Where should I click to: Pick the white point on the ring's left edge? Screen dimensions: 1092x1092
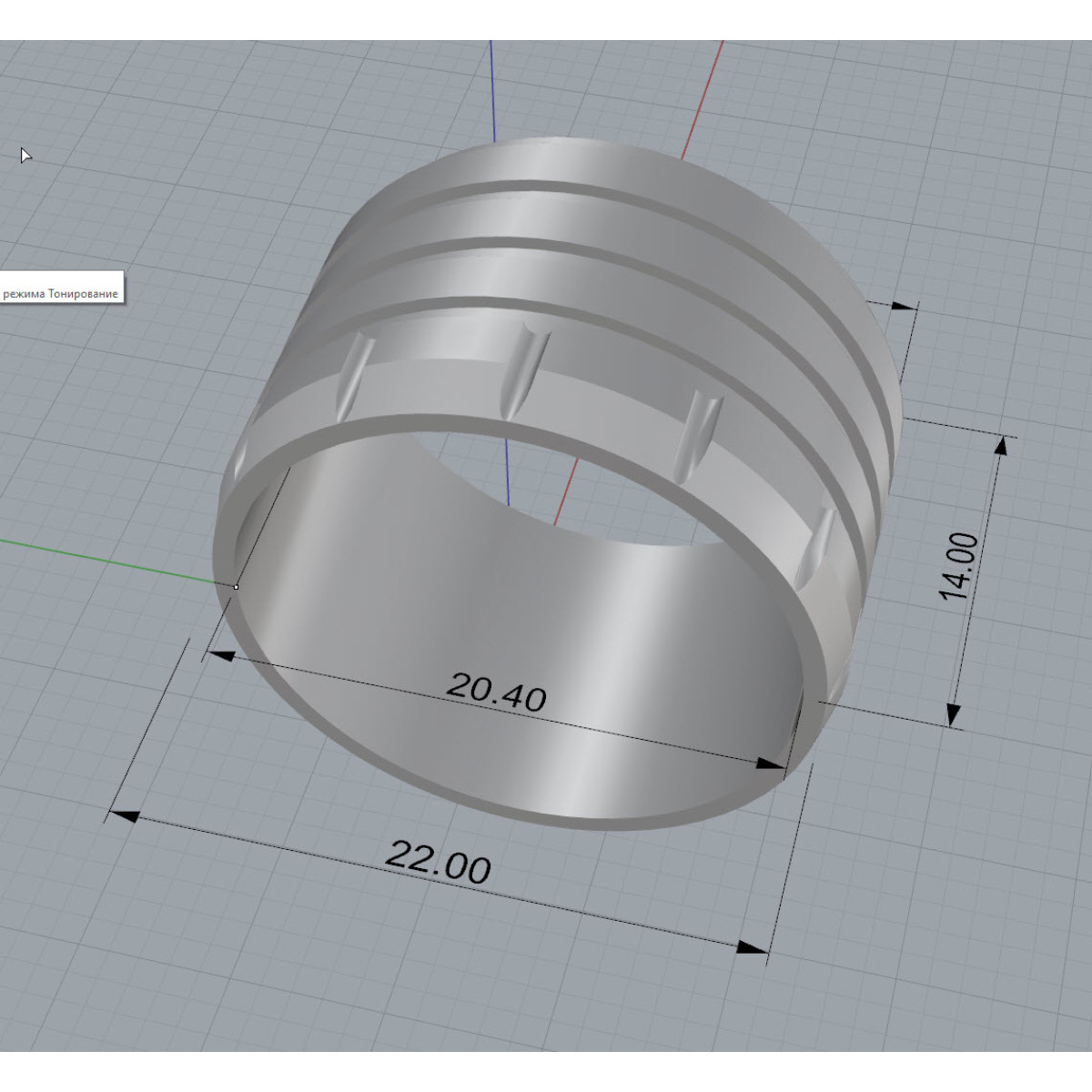tap(237, 587)
